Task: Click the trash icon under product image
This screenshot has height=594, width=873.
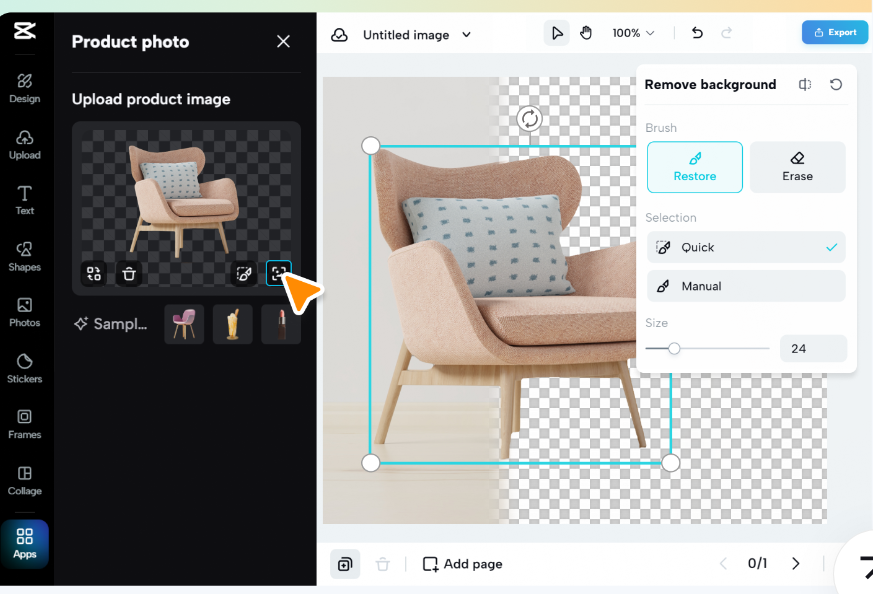Action: pyautogui.click(x=129, y=273)
